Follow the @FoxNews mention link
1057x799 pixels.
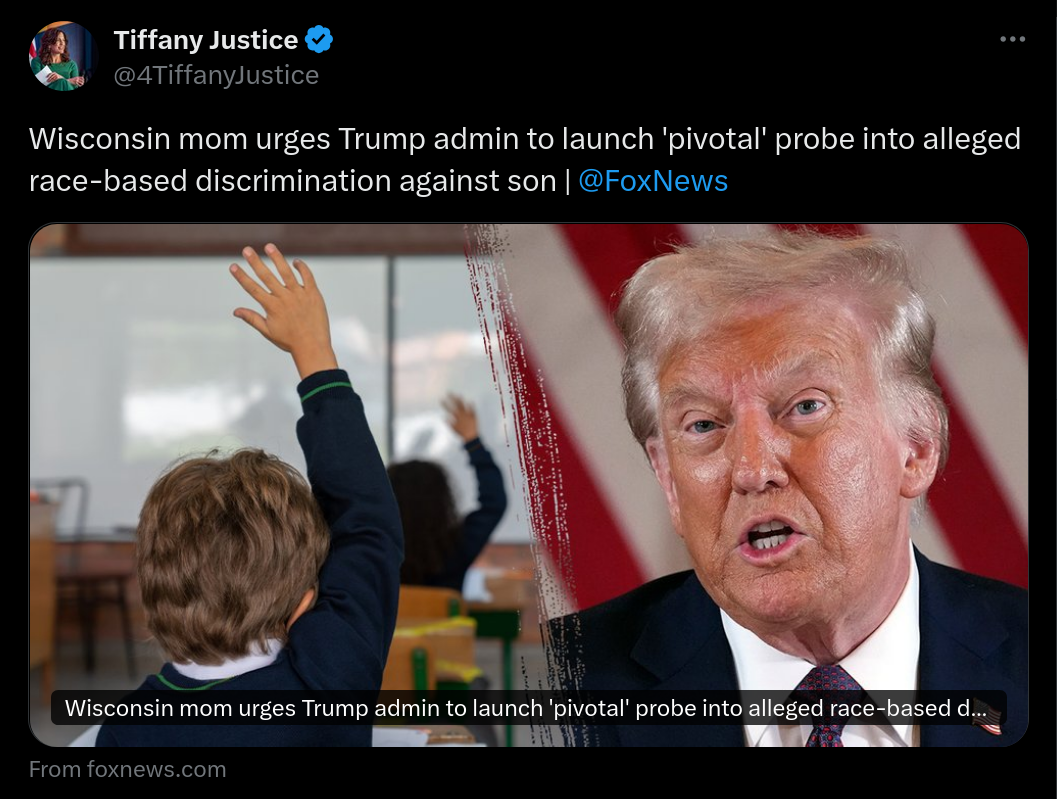point(653,181)
